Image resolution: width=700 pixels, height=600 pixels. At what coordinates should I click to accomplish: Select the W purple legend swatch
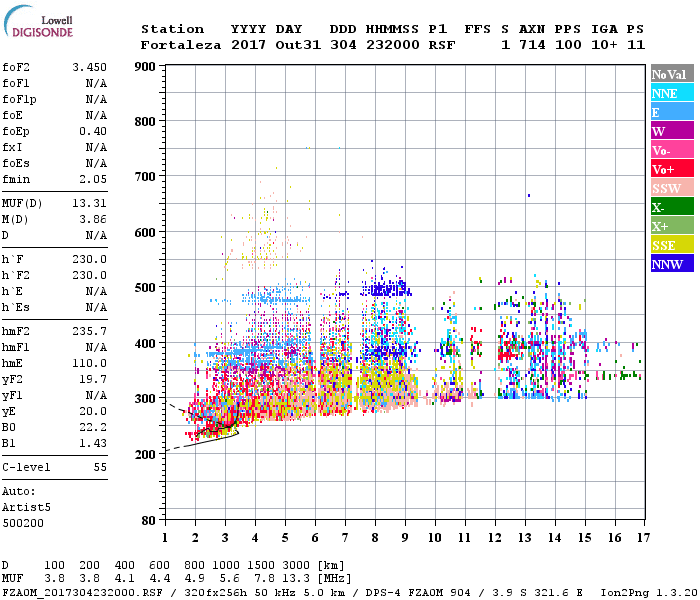point(672,131)
